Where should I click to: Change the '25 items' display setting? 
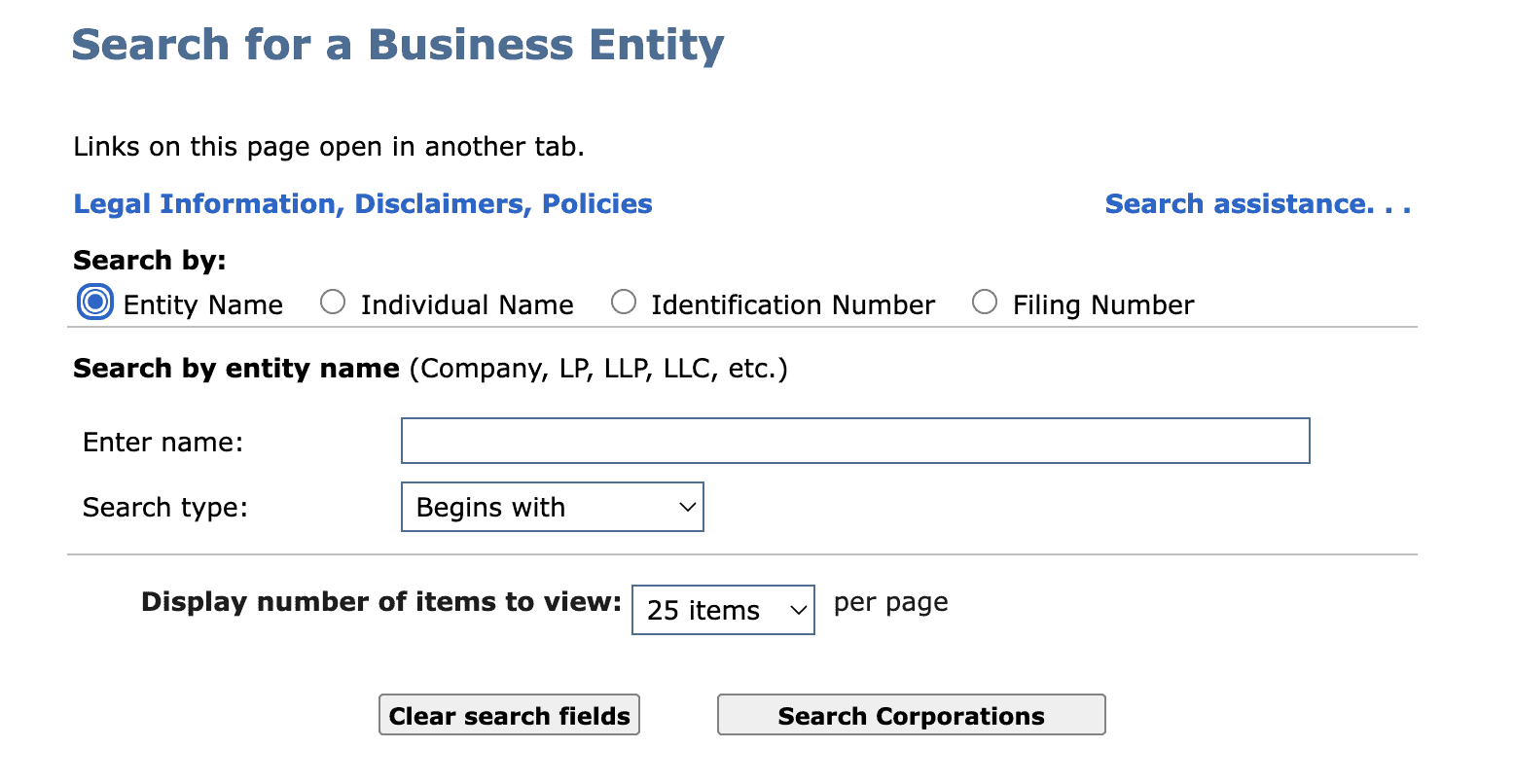tap(723, 610)
